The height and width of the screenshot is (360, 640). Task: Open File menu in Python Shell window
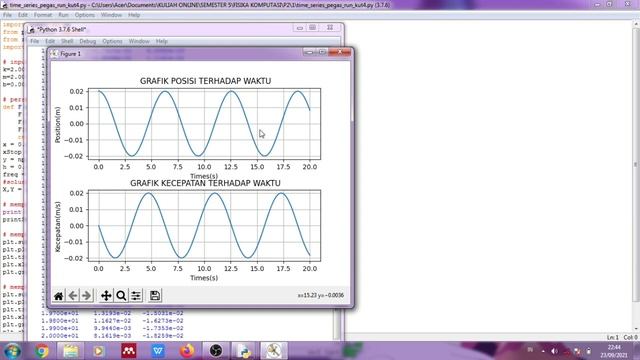coord(35,41)
